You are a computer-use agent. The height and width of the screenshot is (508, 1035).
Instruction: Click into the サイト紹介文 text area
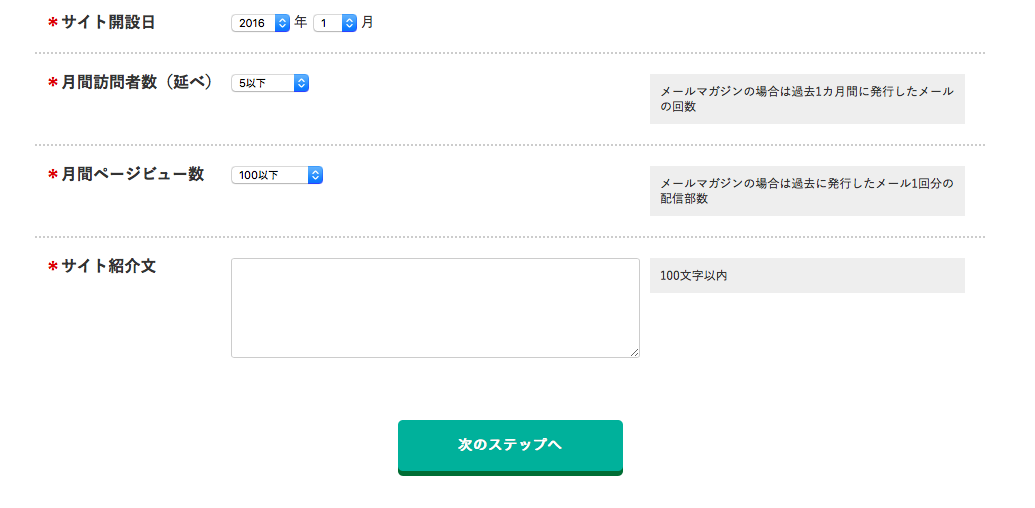pyautogui.click(x=435, y=307)
